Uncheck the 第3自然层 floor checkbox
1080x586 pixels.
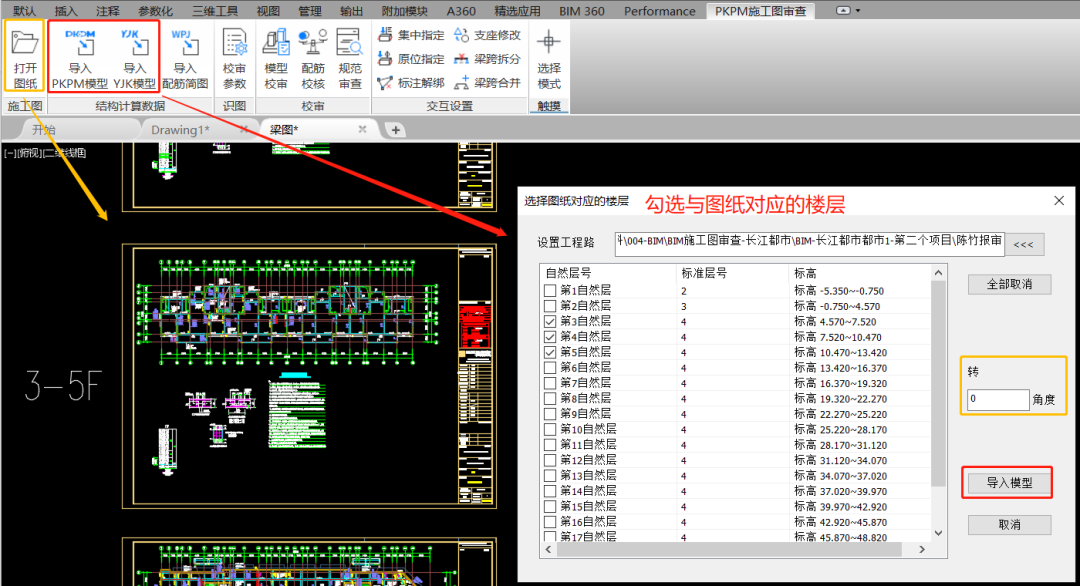point(551,321)
